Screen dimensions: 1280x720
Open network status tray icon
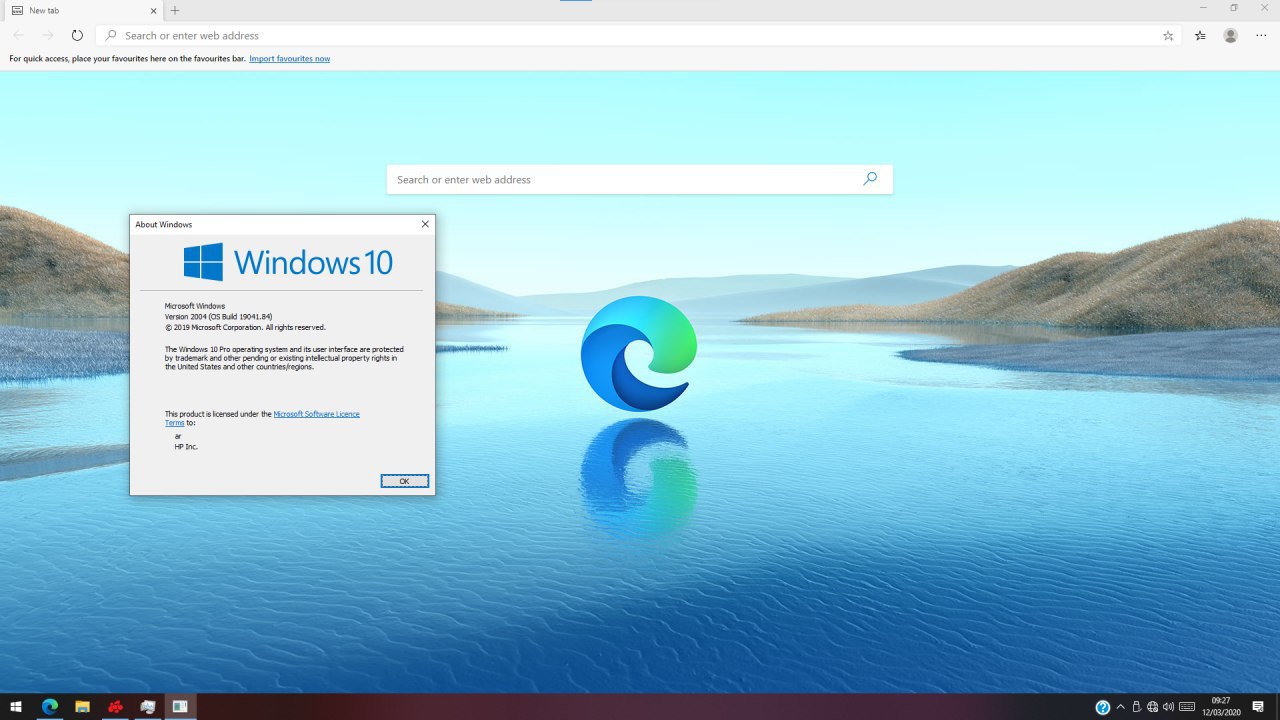pos(1152,707)
